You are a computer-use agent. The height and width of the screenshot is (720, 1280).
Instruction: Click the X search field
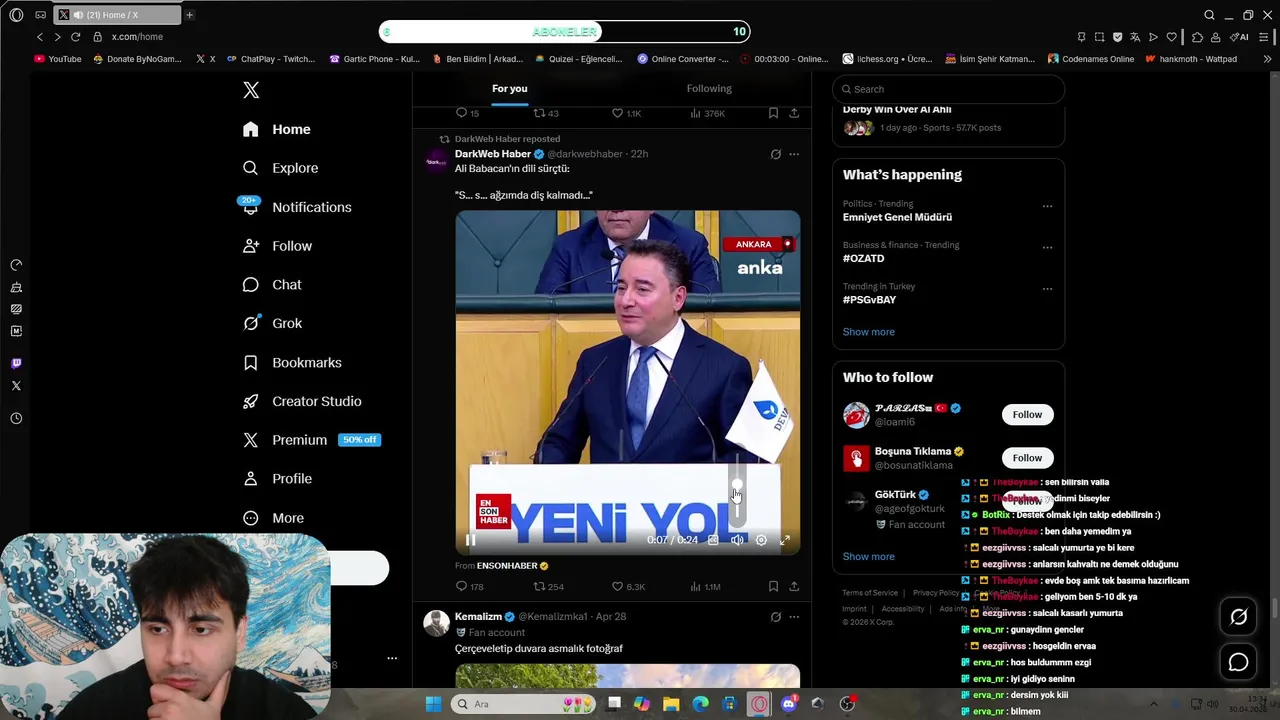tap(948, 89)
